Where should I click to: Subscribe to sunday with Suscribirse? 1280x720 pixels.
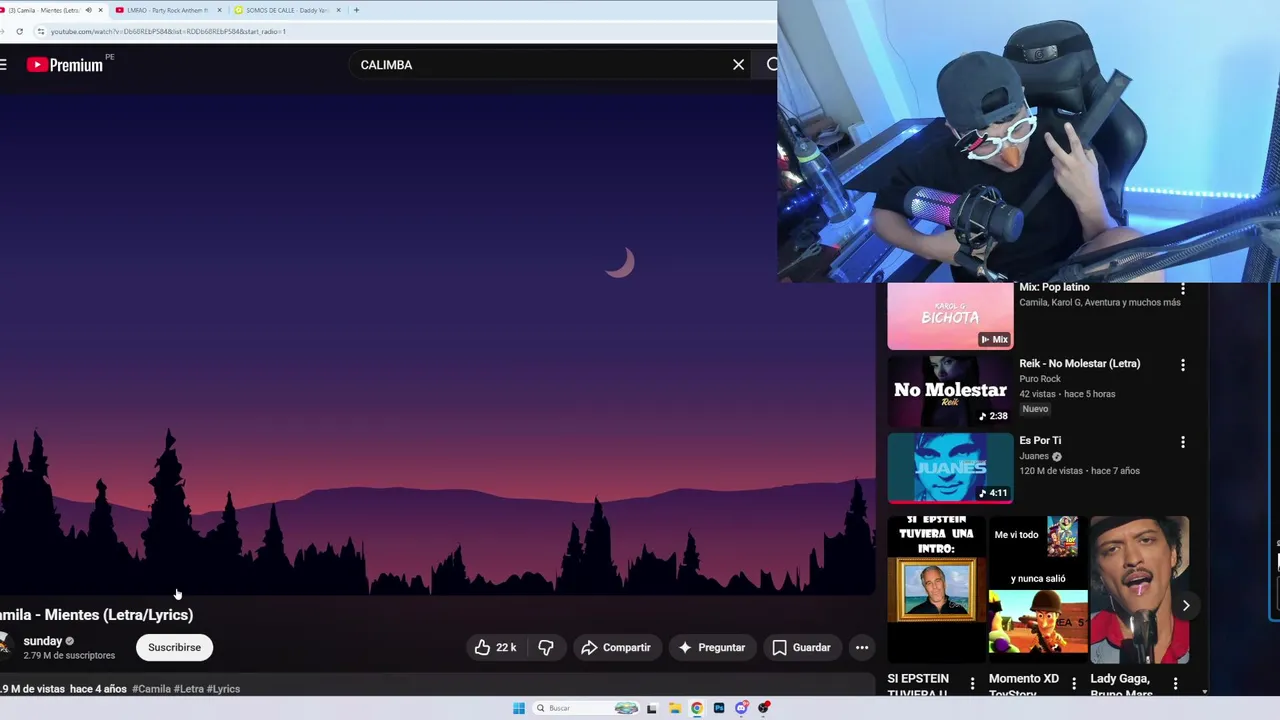coord(174,647)
